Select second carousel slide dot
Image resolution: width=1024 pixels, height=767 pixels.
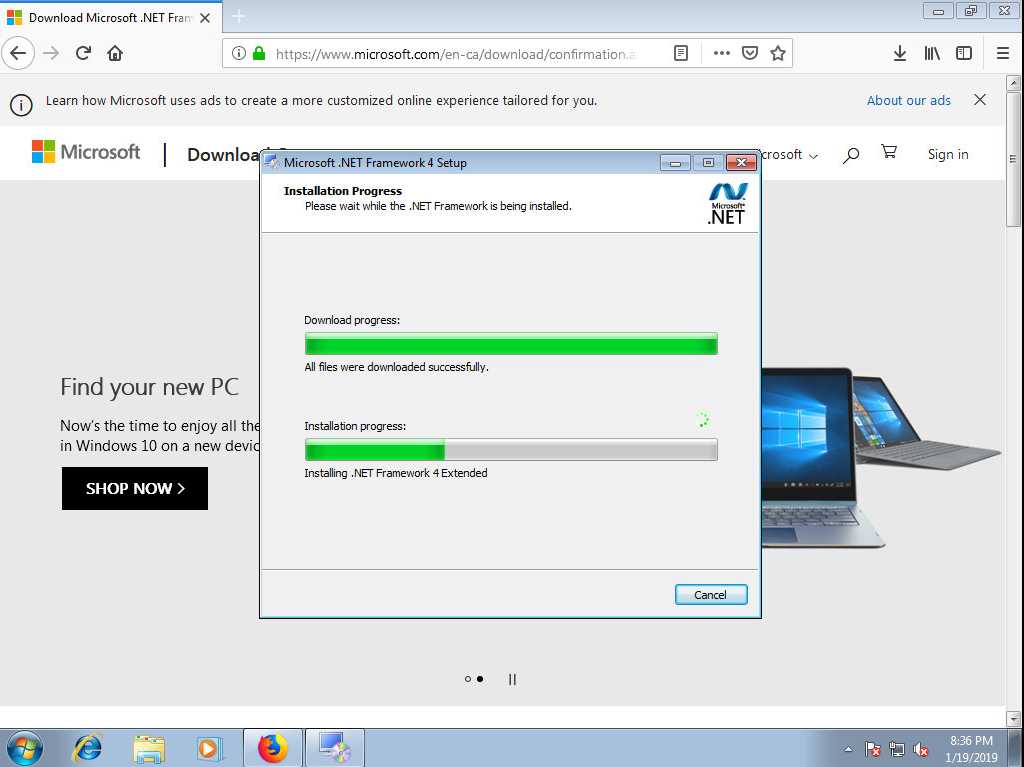[480, 679]
